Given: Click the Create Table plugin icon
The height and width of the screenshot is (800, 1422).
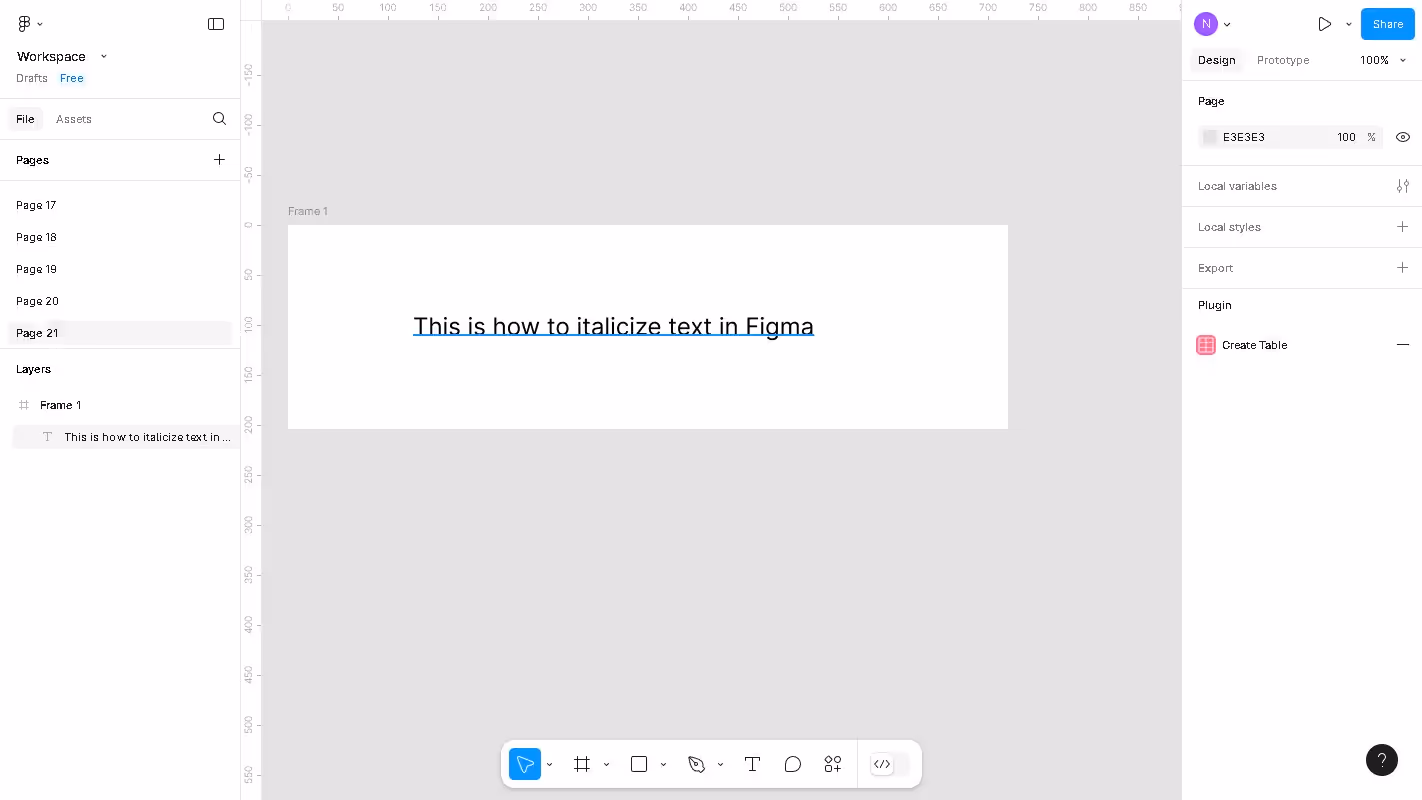Looking at the screenshot, I should click(1206, 345).
